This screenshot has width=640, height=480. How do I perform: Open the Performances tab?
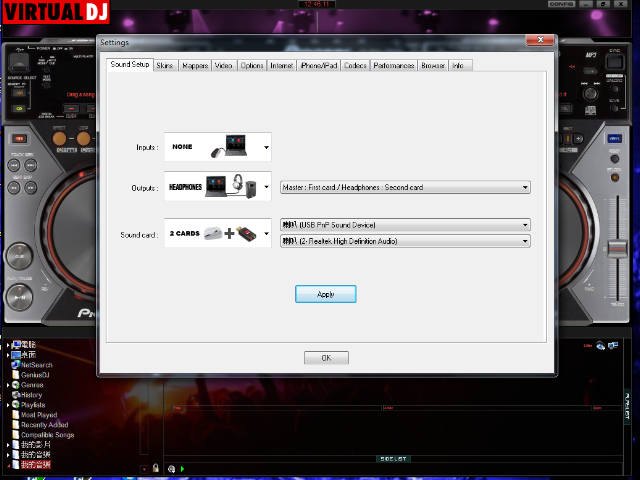(394, 66)
